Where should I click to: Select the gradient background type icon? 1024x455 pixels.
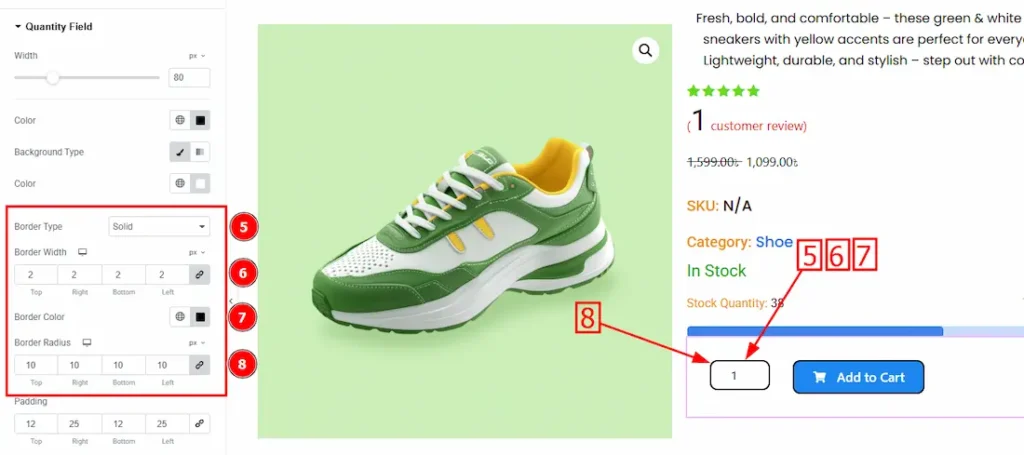[x=200, y=152]
